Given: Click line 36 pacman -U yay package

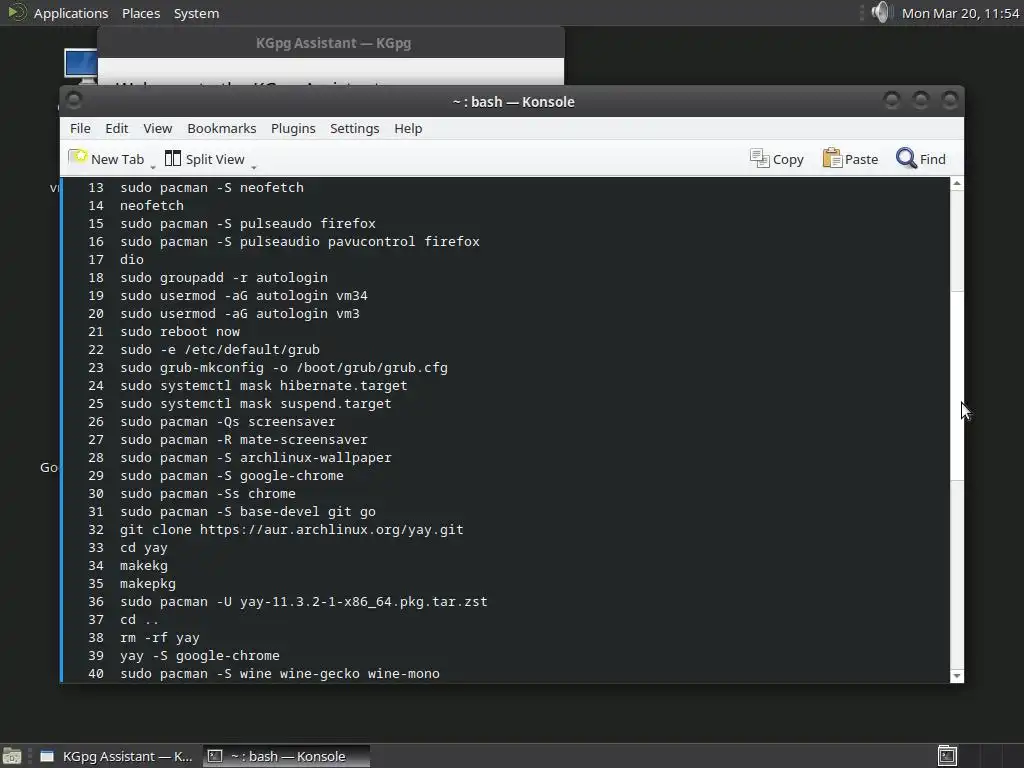Looking at the screenshot, I should 304,602.
